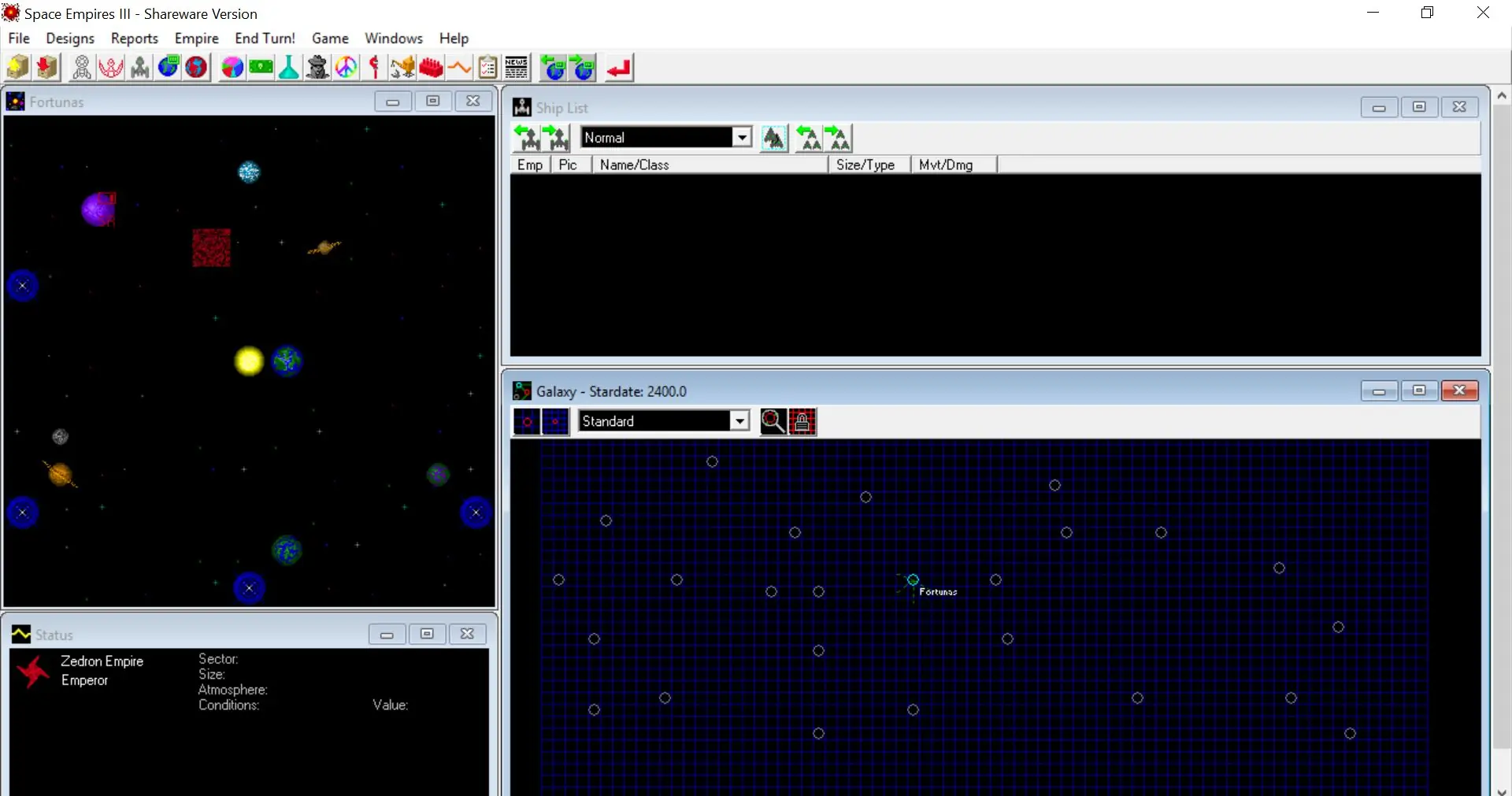Select the red storm square in Fortunas map
The width and height of the screenshot is (1512, 796).
point(212,248)
